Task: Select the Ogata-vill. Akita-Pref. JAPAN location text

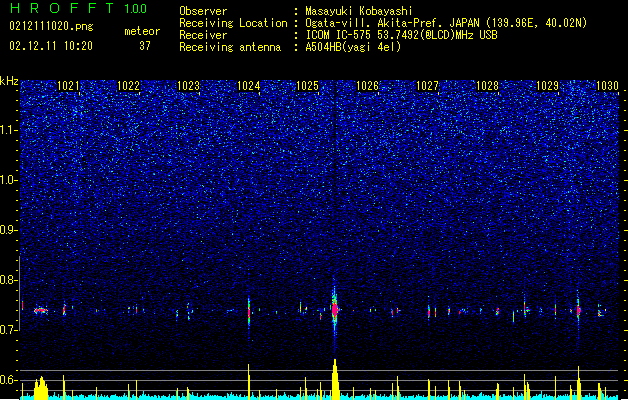Action: (446, 23)
